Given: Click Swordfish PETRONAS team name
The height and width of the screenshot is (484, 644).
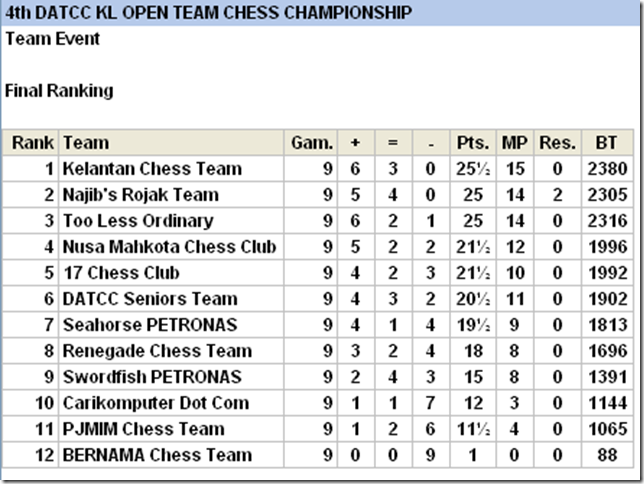Looking at the screenshot, I should [x=152, y=377].
